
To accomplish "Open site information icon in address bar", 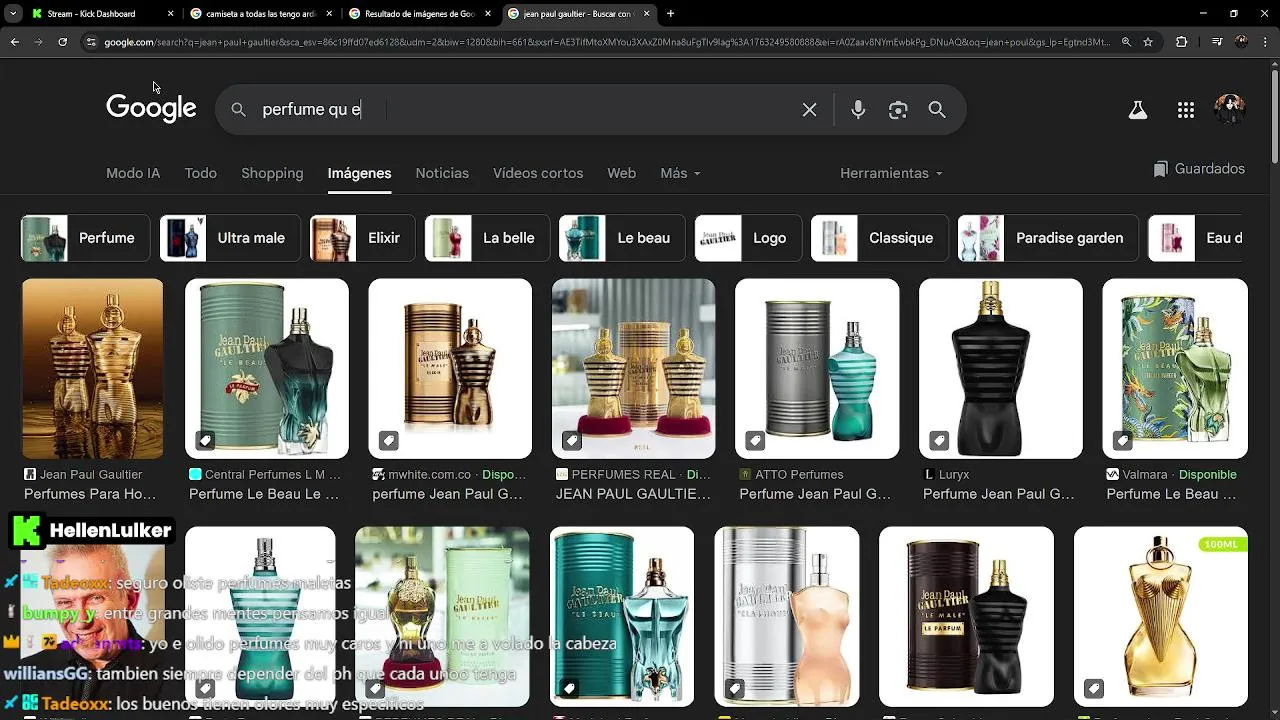I will tap(91, 42).
